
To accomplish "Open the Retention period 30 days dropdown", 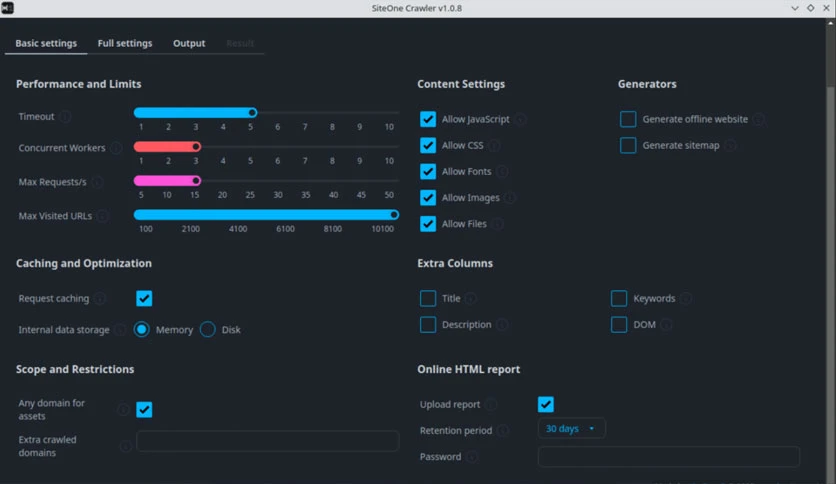I will 571,429.
